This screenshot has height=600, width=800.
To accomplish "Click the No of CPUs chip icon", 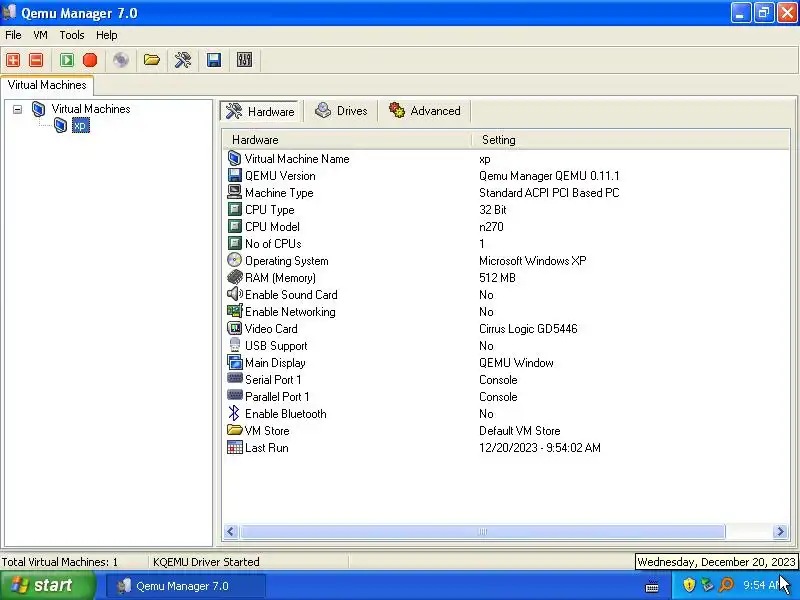I will click(x=235, y=243).
